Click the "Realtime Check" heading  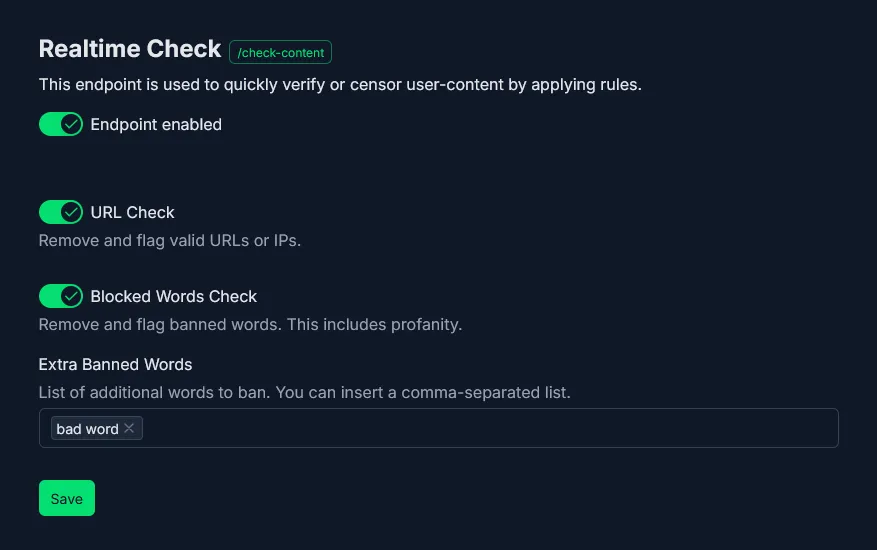(130, 49)
